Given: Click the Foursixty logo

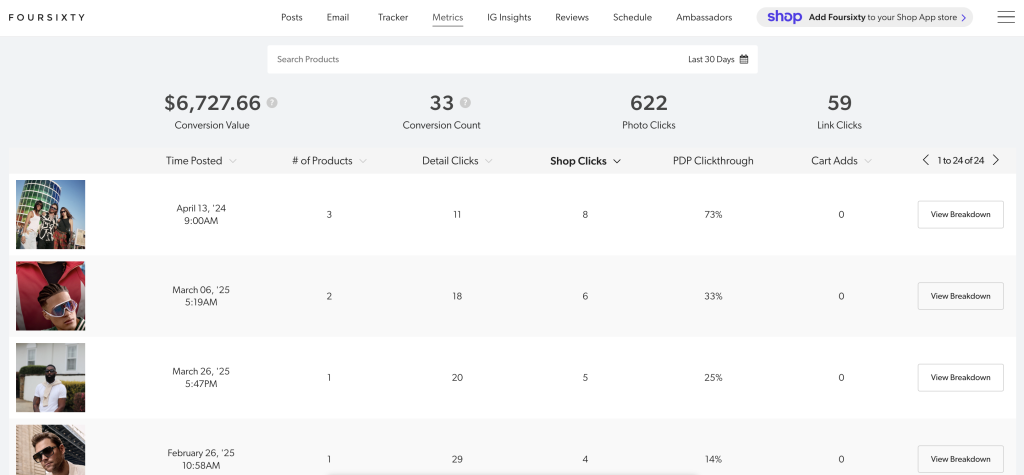Looking at the screenshot, I should click(46, 18).
